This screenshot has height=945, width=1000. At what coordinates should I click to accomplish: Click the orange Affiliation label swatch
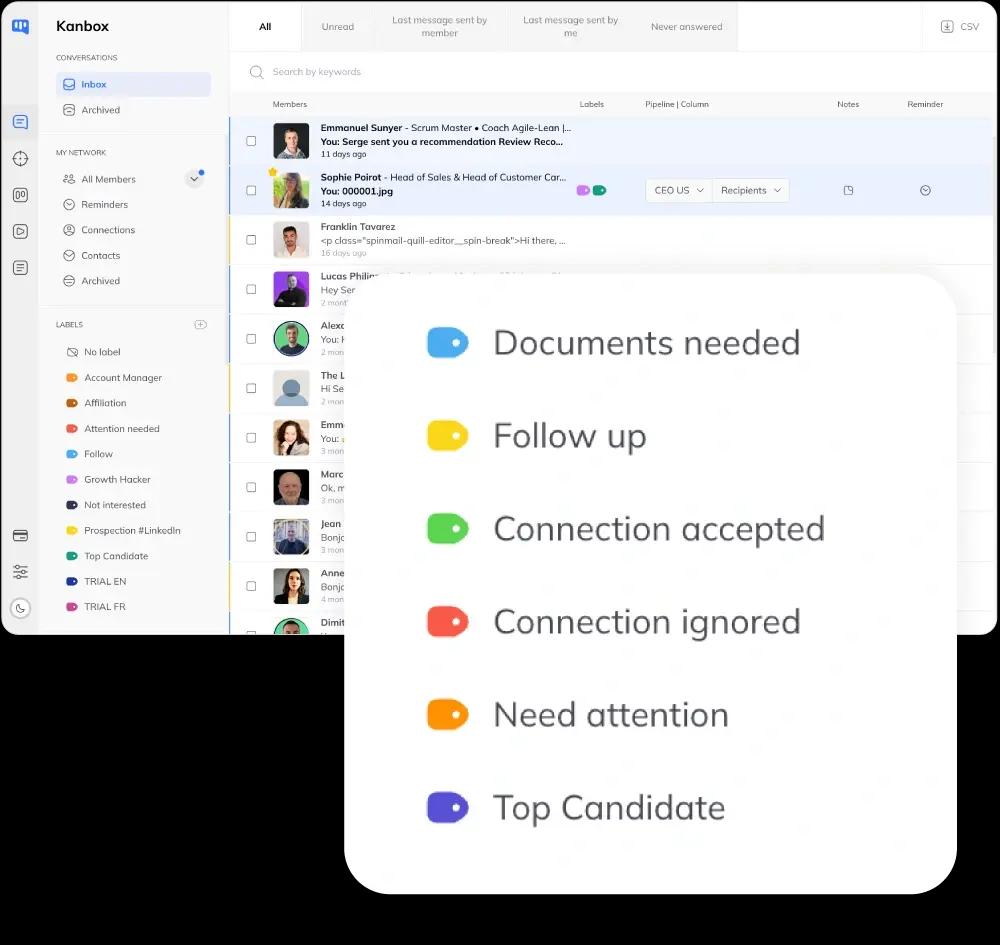coord(72,403)
